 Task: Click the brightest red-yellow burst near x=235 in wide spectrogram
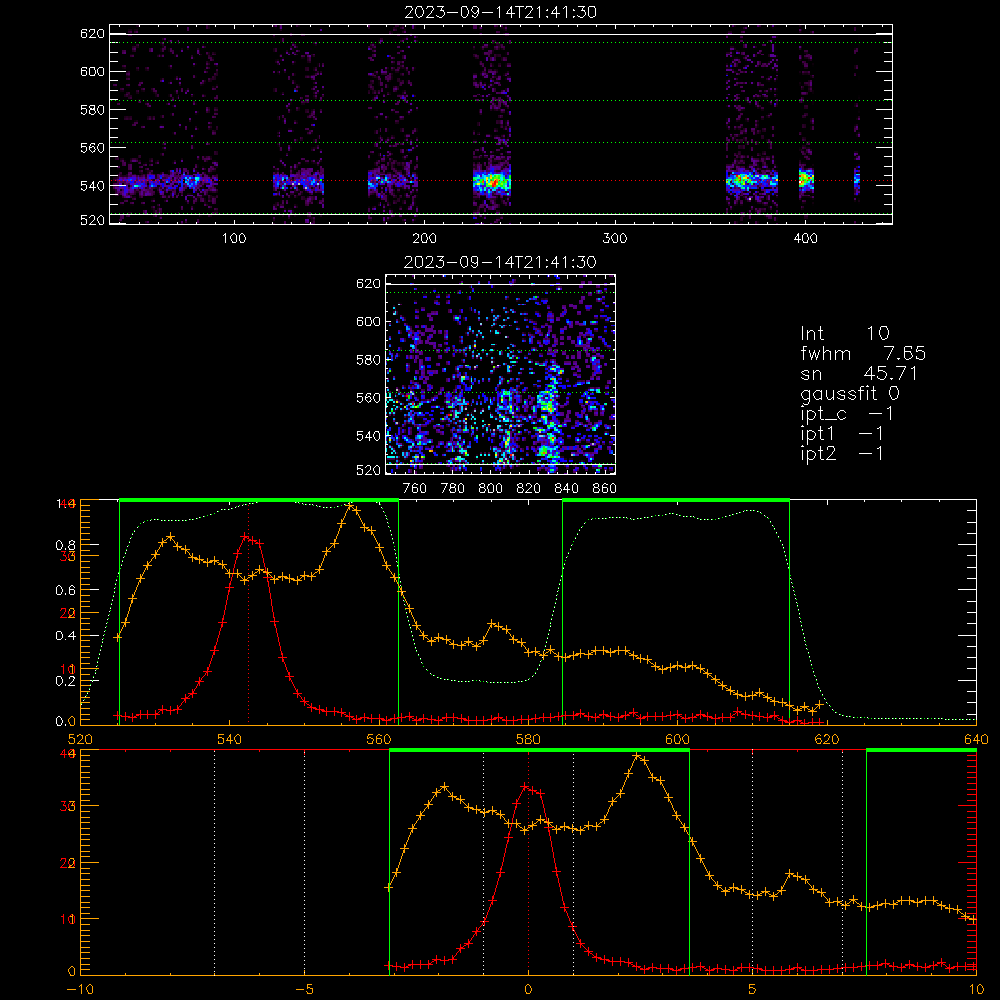492,182
